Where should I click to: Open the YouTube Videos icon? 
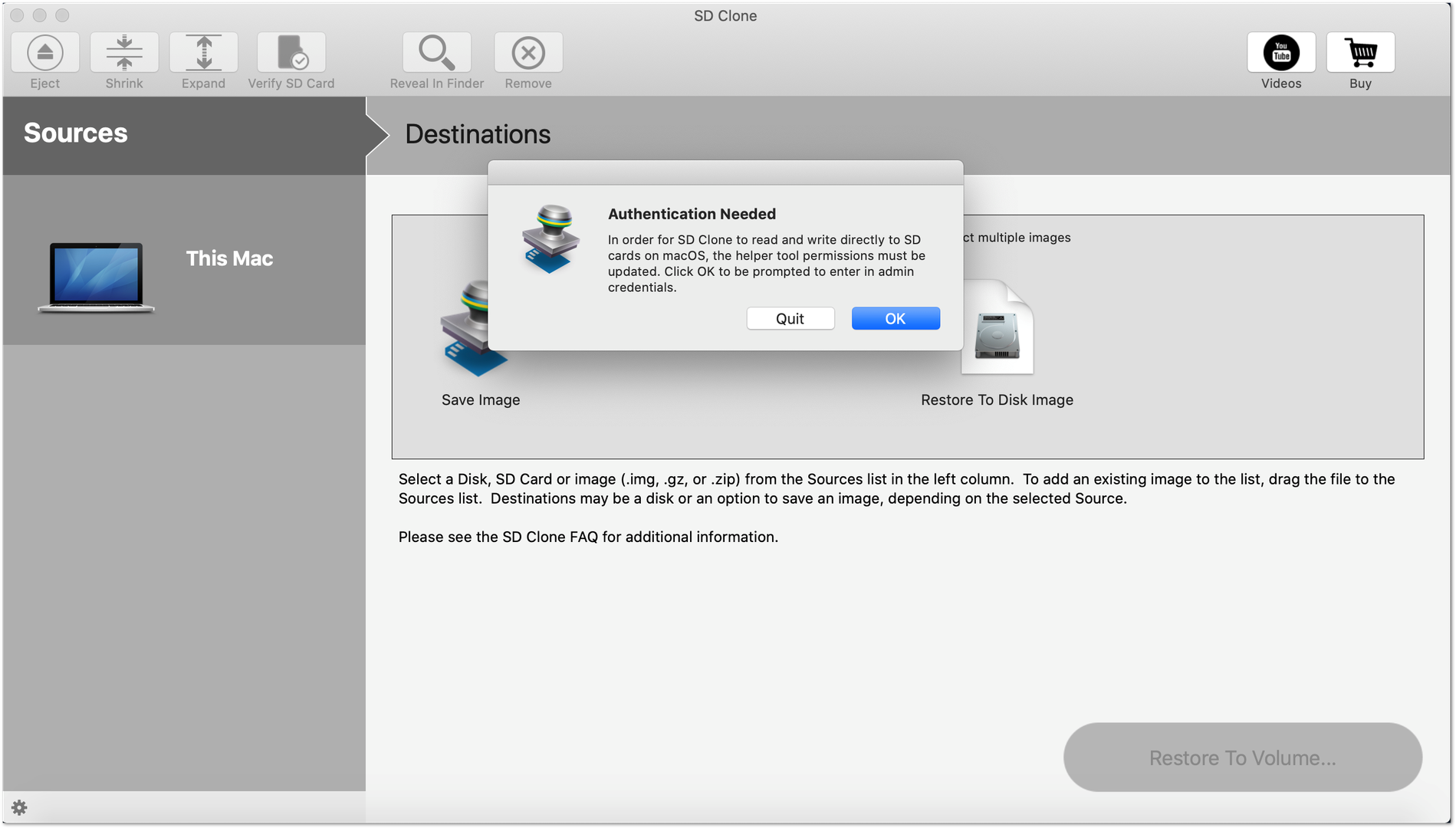pyautogui.click(x=1281, y=52)
